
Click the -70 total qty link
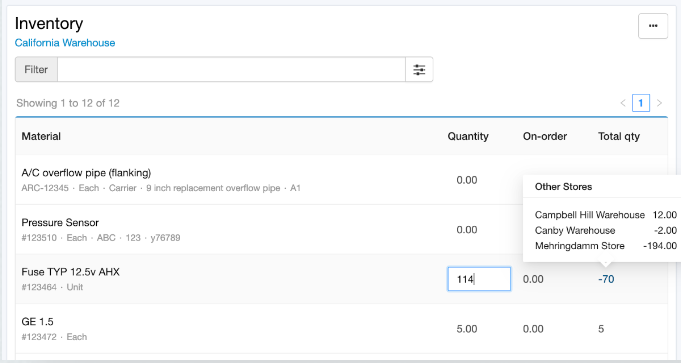pos(606,279)
